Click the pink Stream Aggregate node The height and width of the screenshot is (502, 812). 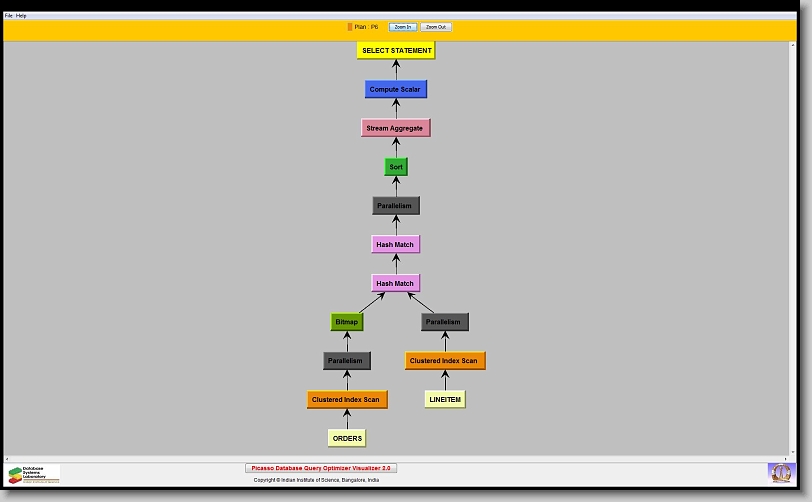[x=395, y=128]
